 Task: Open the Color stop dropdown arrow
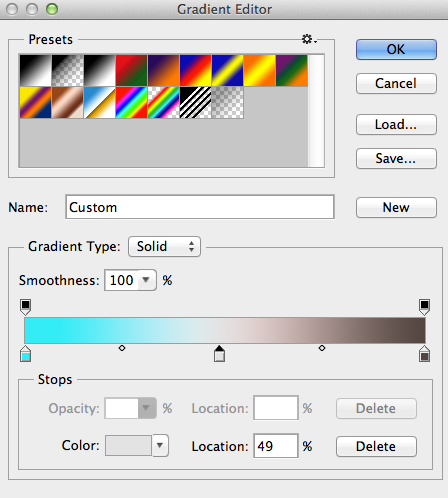coord(160,445)
